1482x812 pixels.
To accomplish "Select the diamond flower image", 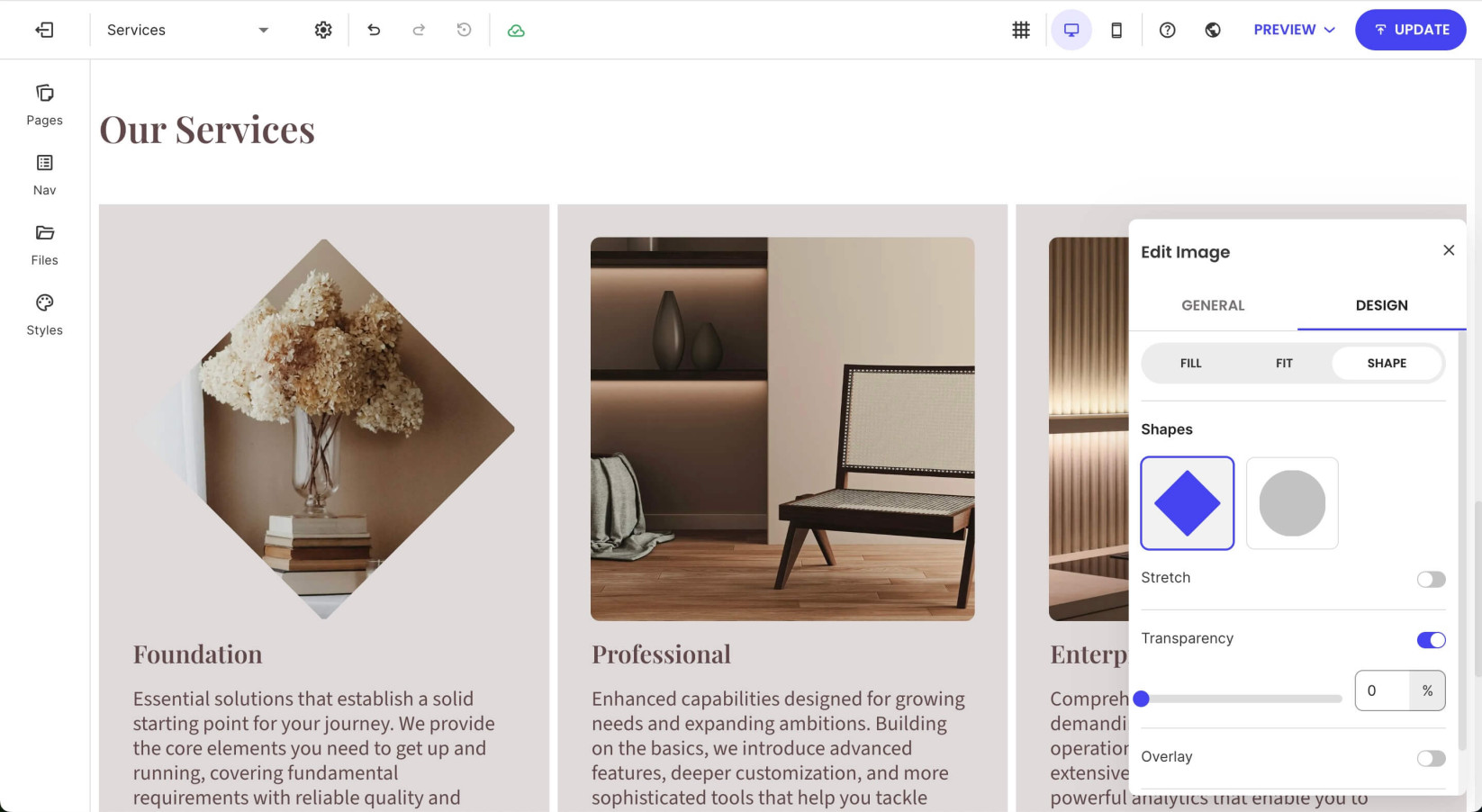I will (324, 429).
